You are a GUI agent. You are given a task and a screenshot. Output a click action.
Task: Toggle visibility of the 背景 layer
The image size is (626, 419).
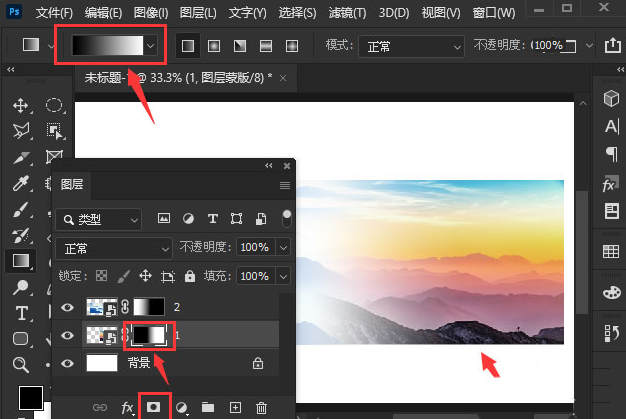pos(68,363)
